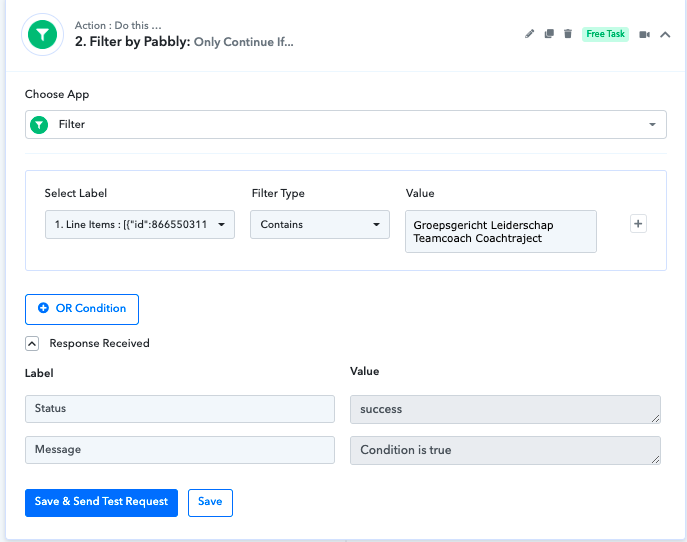Open the Select Label Line Items dropdown
The image size is (687, 542).
click(x=140, y=224)
